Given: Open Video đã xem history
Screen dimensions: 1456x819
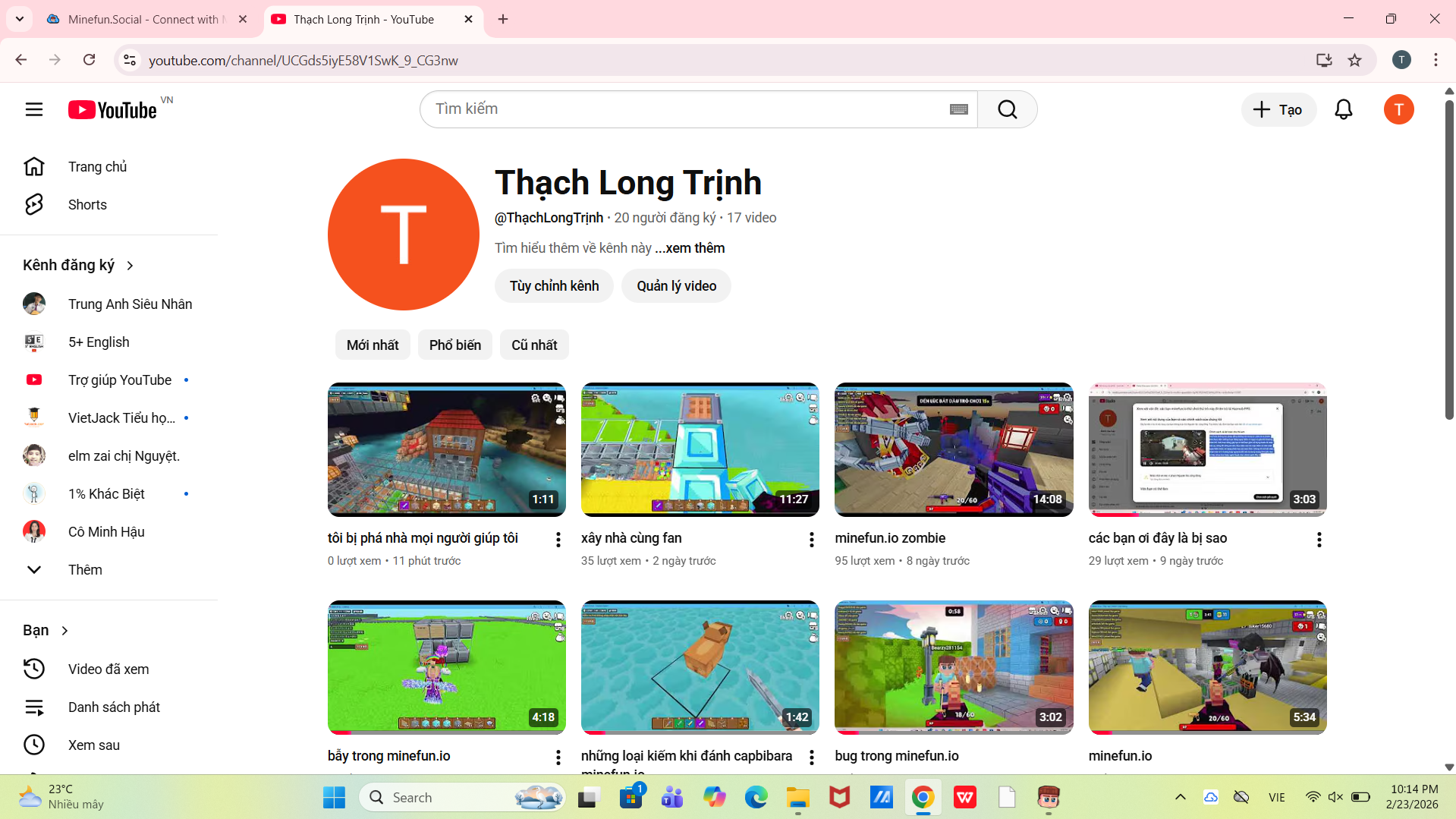Looking at the screenshot, I should [x=108, y=669].
